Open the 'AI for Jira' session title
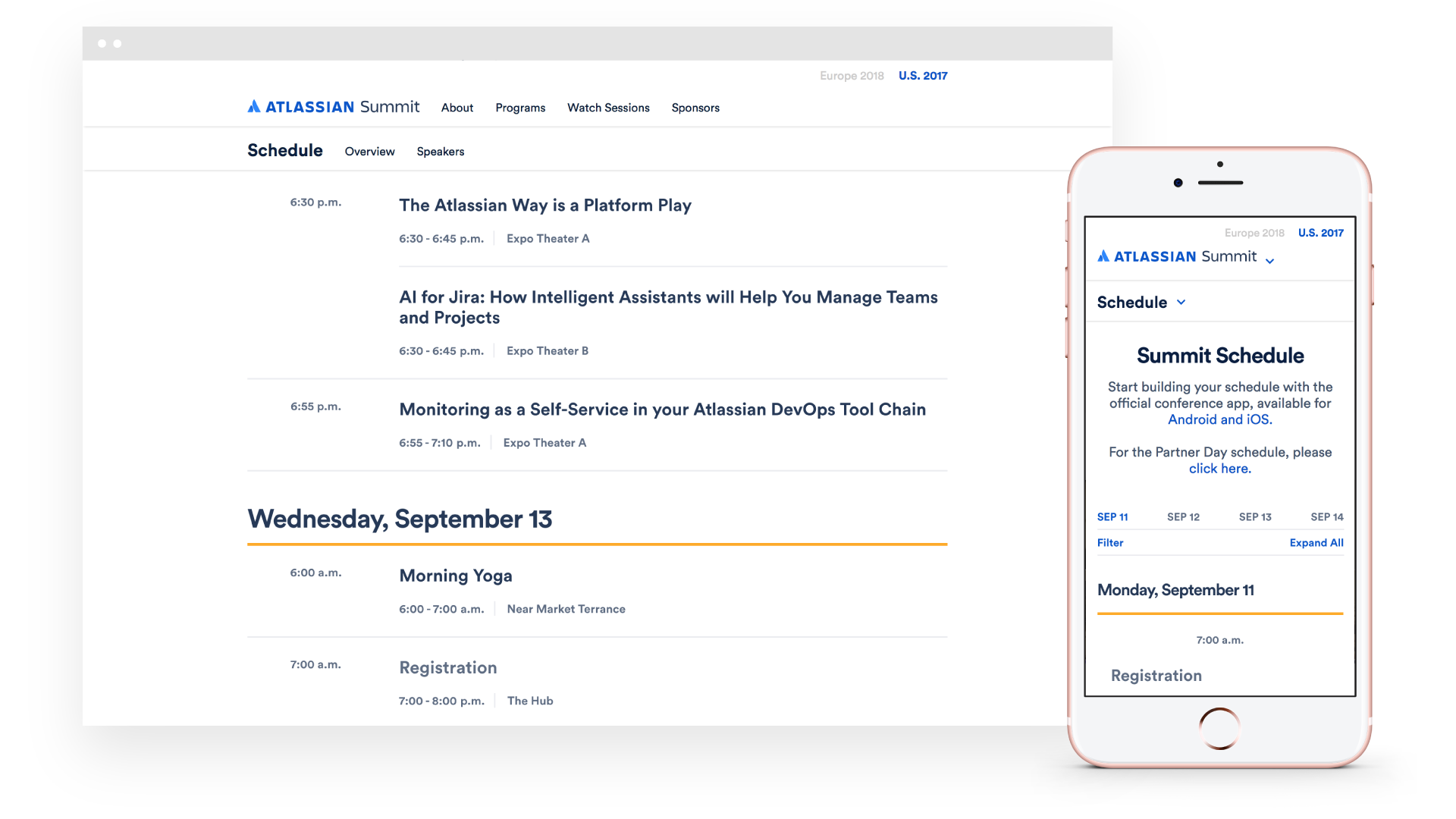 click(x=668, y=307)
